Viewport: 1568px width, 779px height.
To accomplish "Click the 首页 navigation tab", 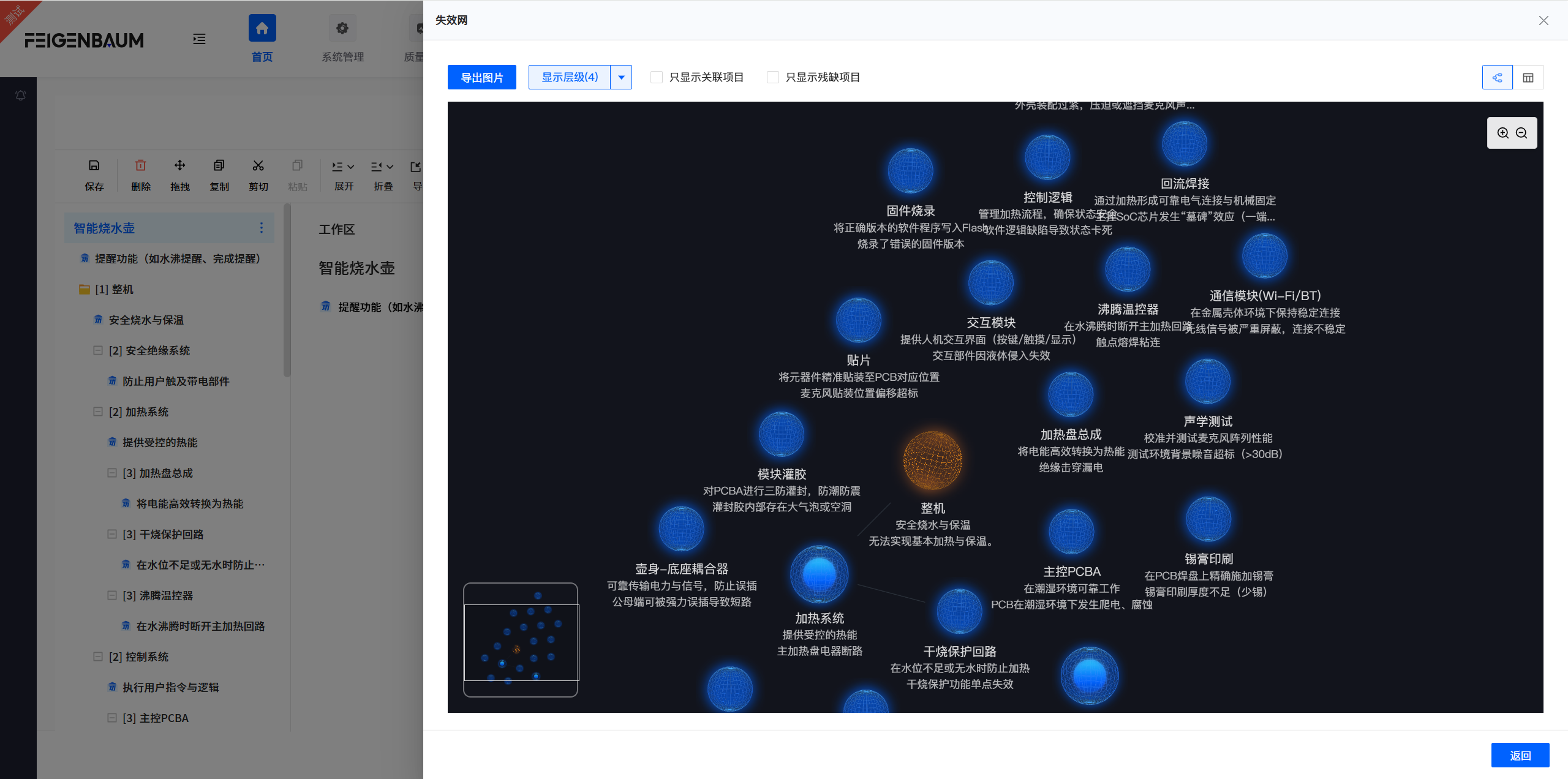I will [x=262, y=28].
